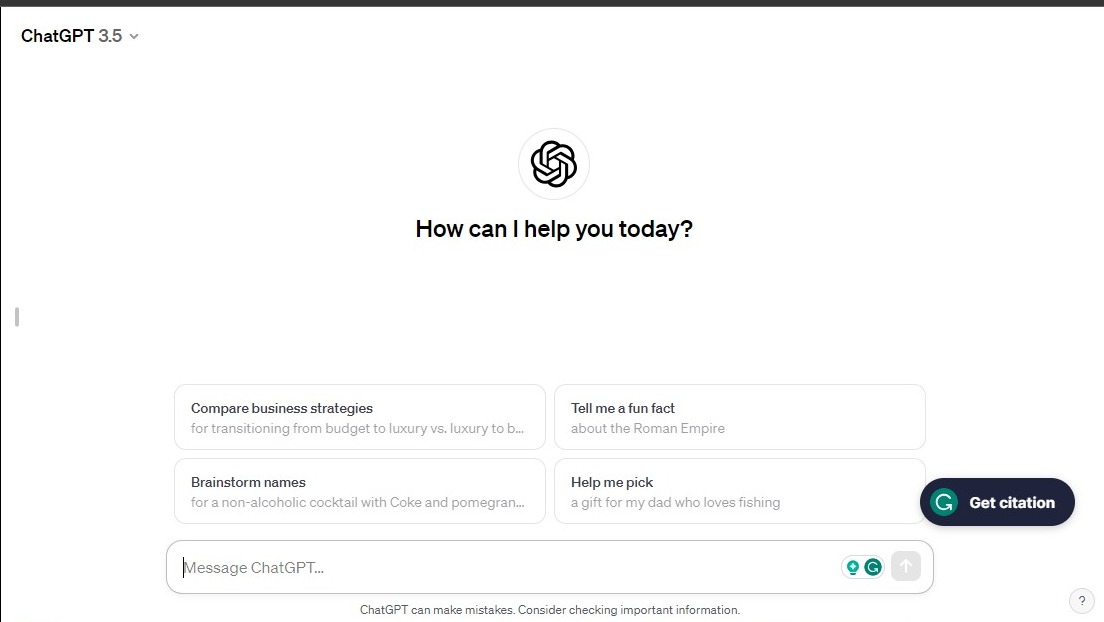Click the "Get citation" button text
This screenshot has width=1104, height=622.
(1012, 502)
